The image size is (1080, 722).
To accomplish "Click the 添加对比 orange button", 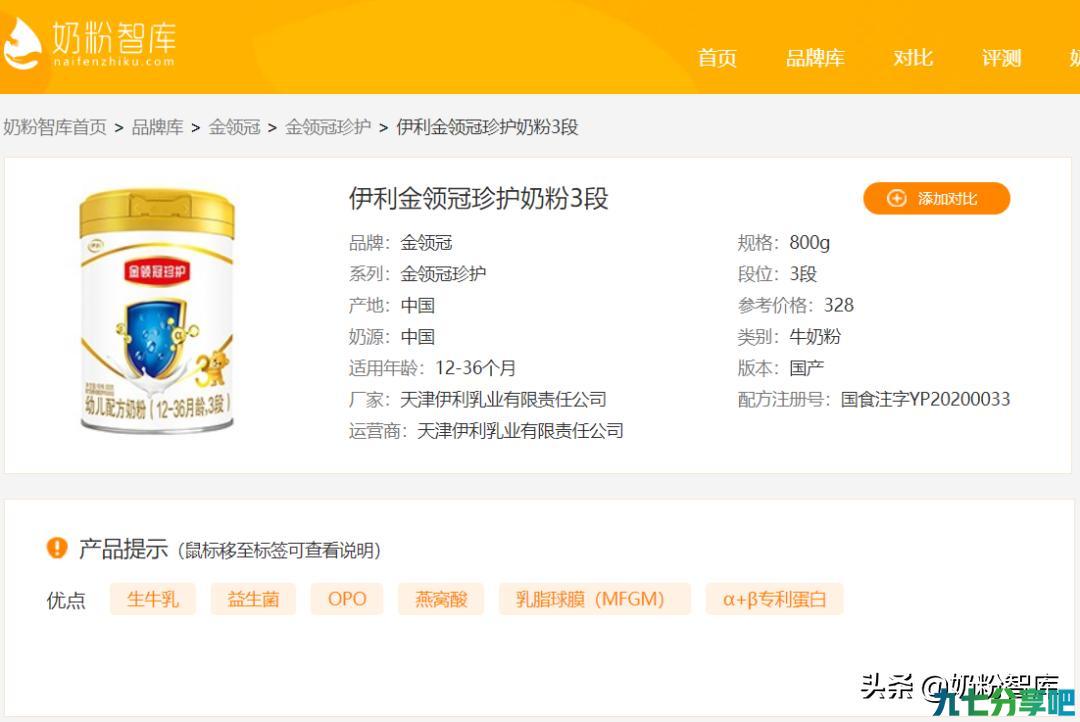I will [x=936, y=198].
